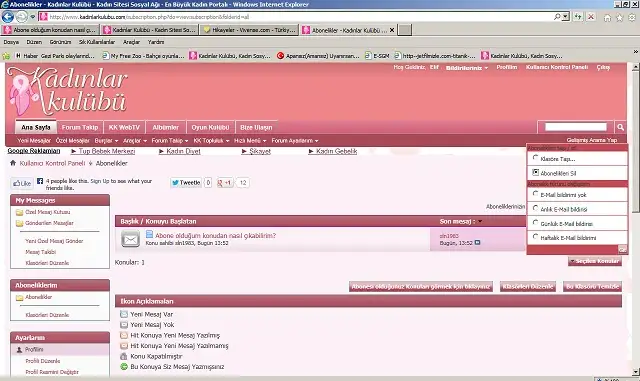Image resolution: width=640 pixels, height=381 pixels.
Task: Expand the Bildirilerimiz dropdown
Action: click(x=467, y=68)
